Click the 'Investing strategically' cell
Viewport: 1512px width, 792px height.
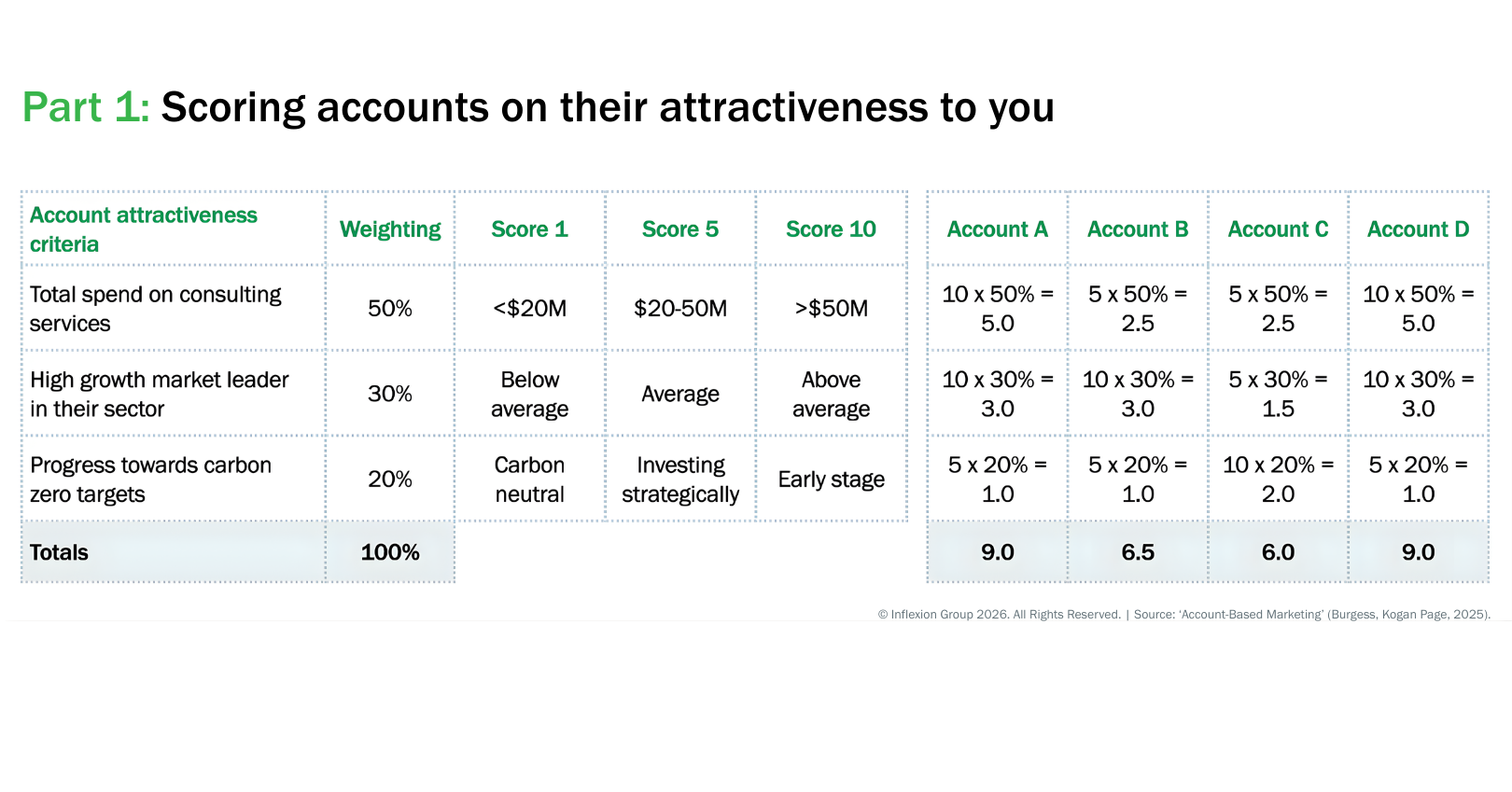pyautogui.click(x=680, y=479)
